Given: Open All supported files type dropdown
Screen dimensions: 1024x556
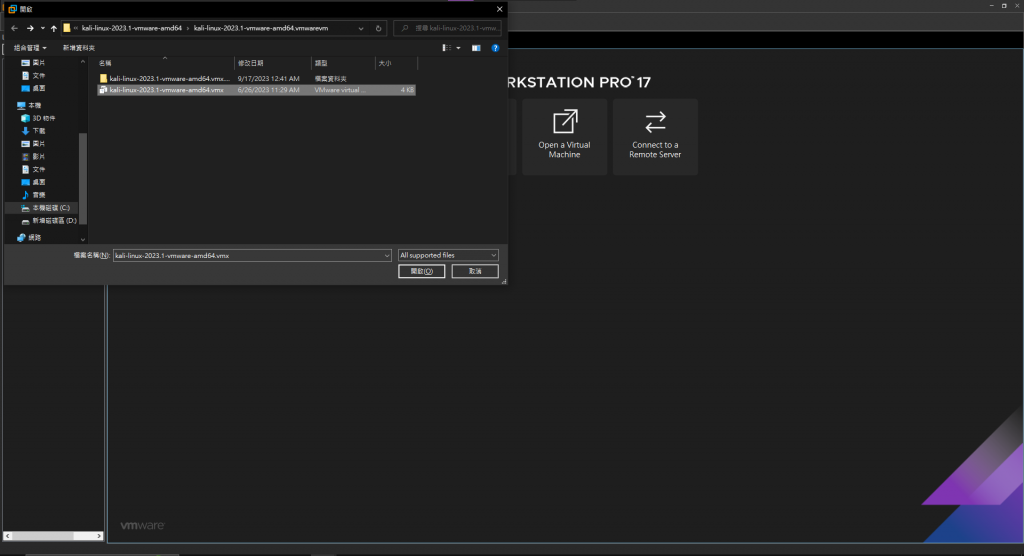Looking at the screenshot, I should [x=448, y=255].
